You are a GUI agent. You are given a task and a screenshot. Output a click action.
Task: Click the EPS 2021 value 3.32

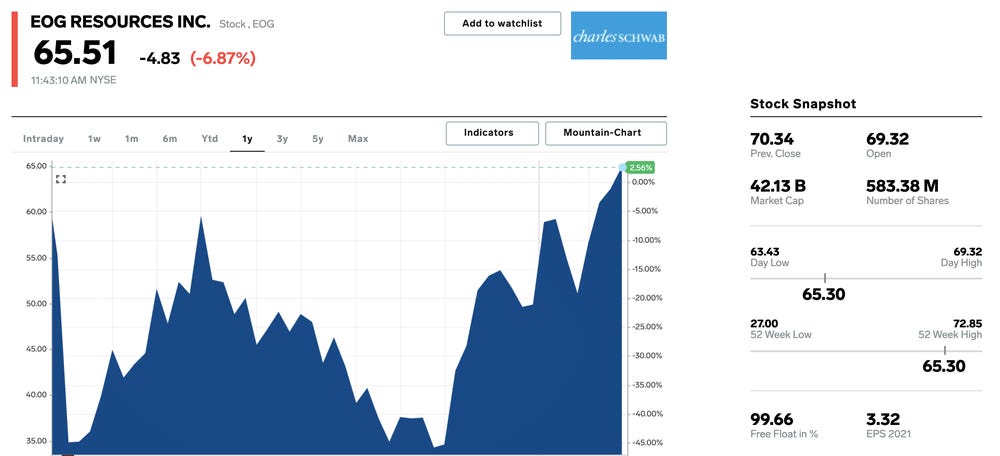point(883,419)
